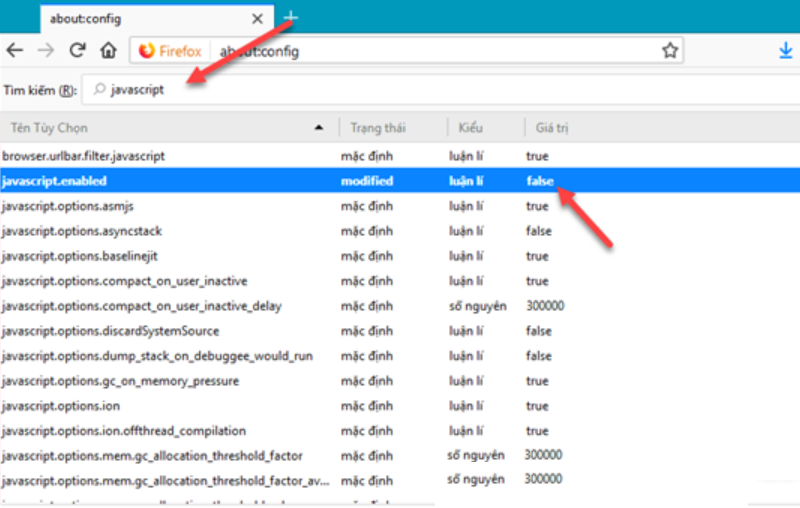Image resolution: width=800 pixels, height=508 pixels.
Task: Select javascript.options.dump_stack_on_debuggee_would_run row
Action: (x=400, y=356)
